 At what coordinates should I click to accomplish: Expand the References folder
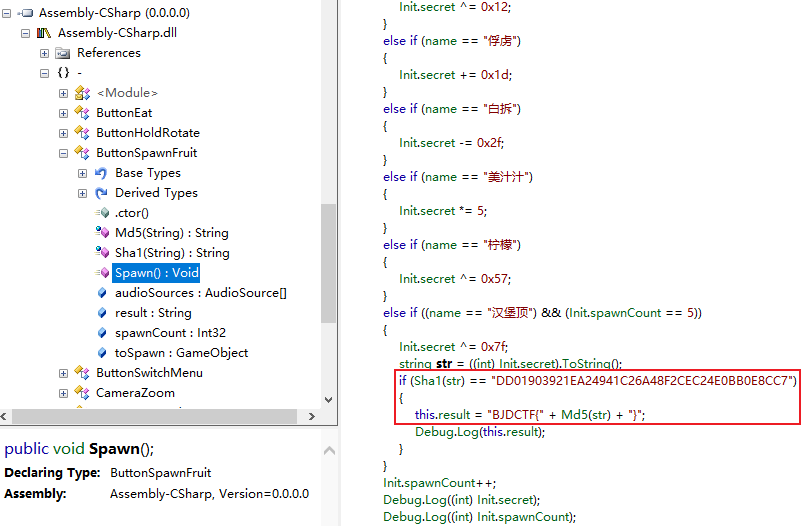pos(44,53)
